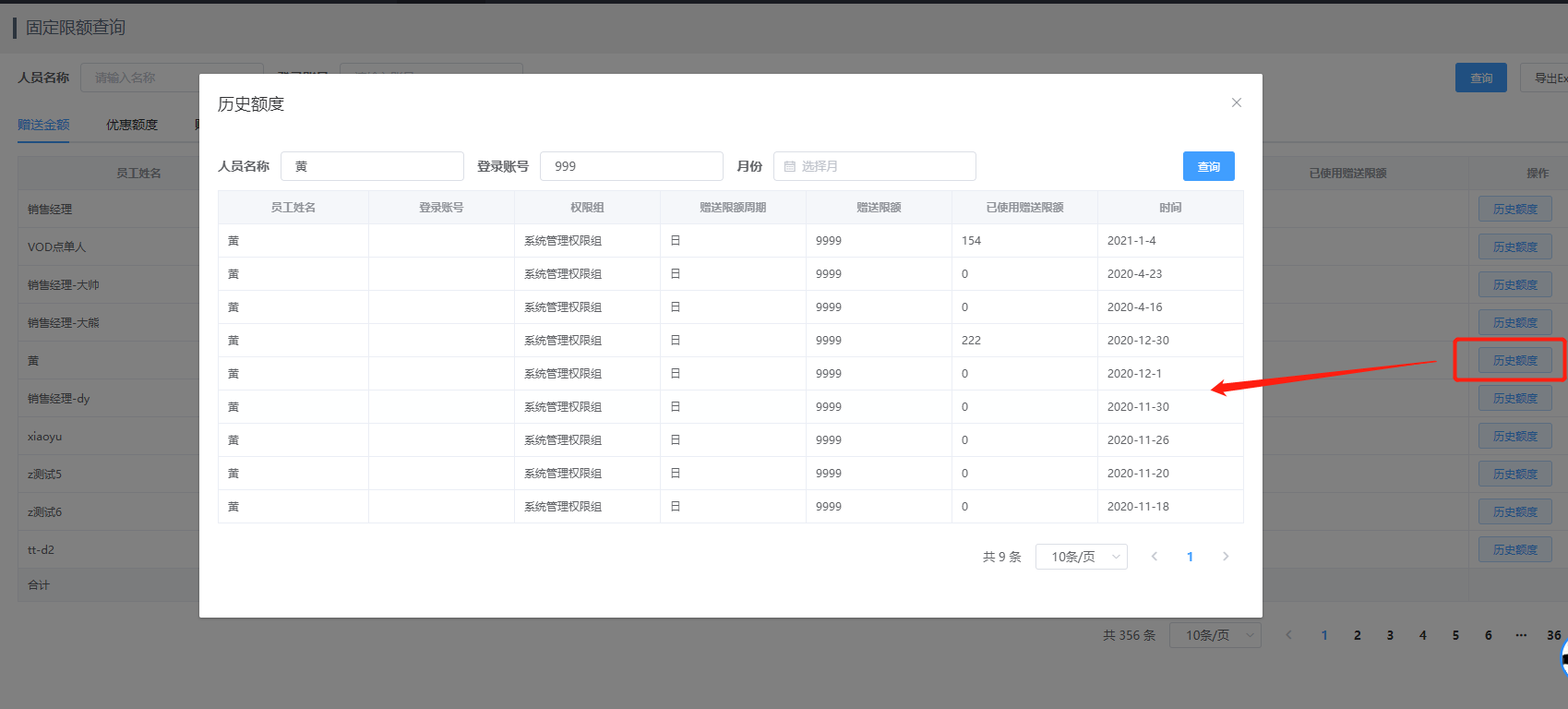This screenshot has height=709, width=1568.
Task: Open 历史额度 for 销售经理-大熊 row
Action: tap(1515, 322)
